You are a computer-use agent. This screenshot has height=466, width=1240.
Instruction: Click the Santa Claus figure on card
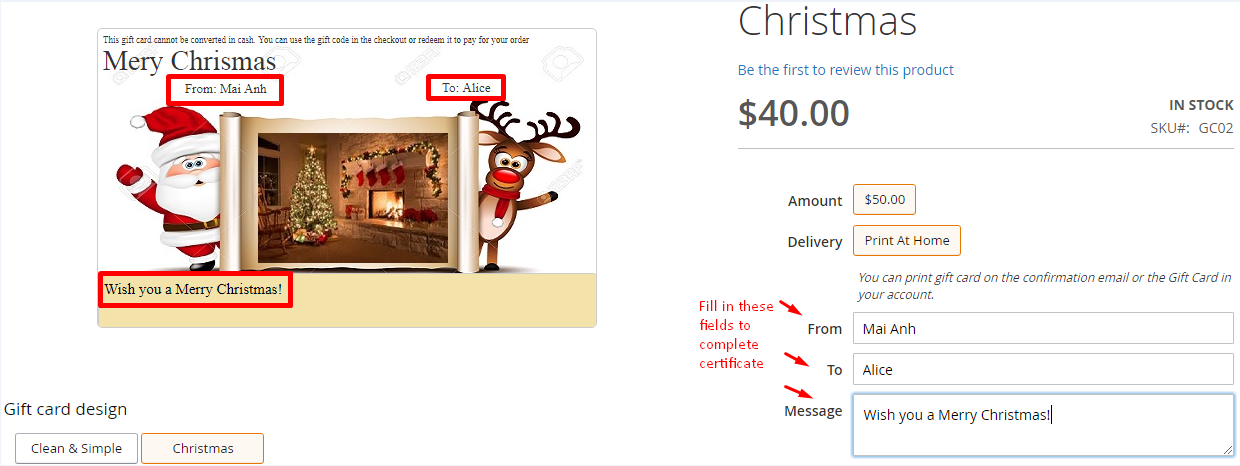pos(170,190)
